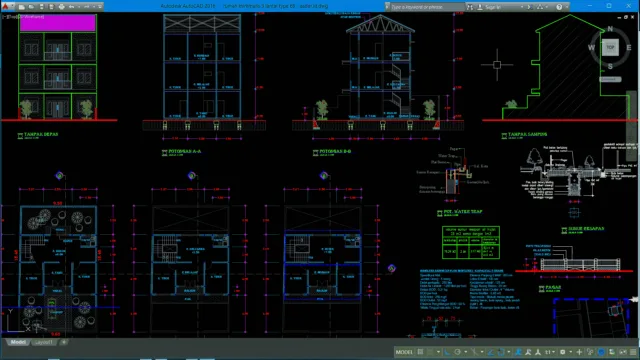Click the Help question mark icon

tap(559, 7)
